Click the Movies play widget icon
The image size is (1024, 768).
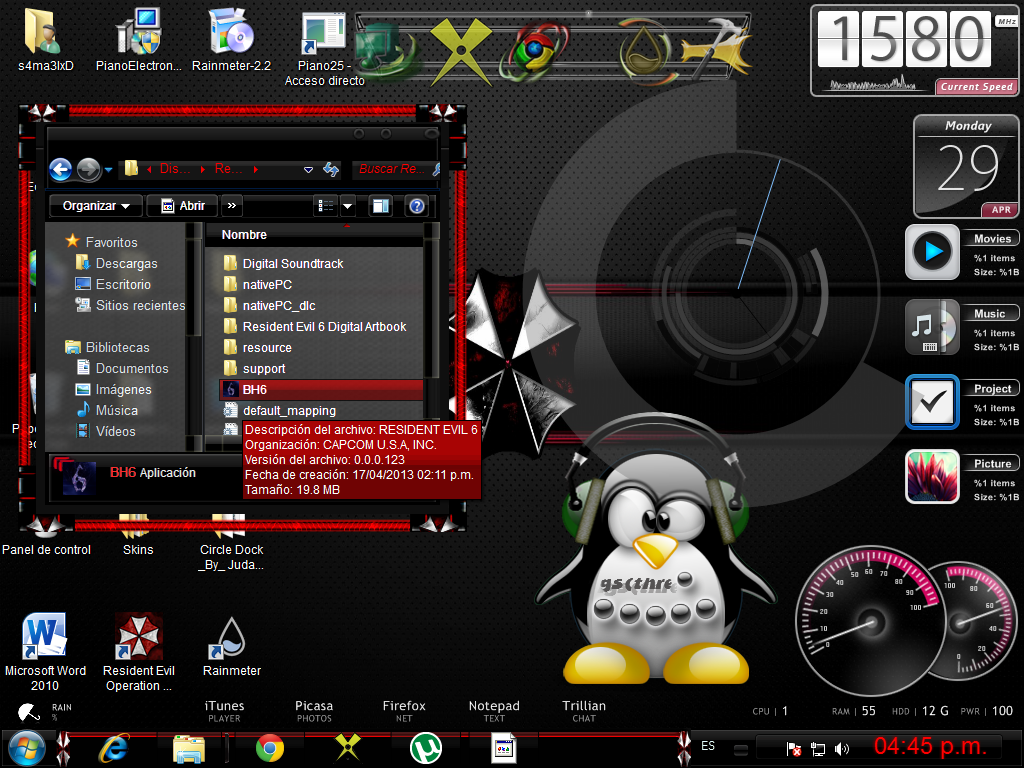click(932, 251)
